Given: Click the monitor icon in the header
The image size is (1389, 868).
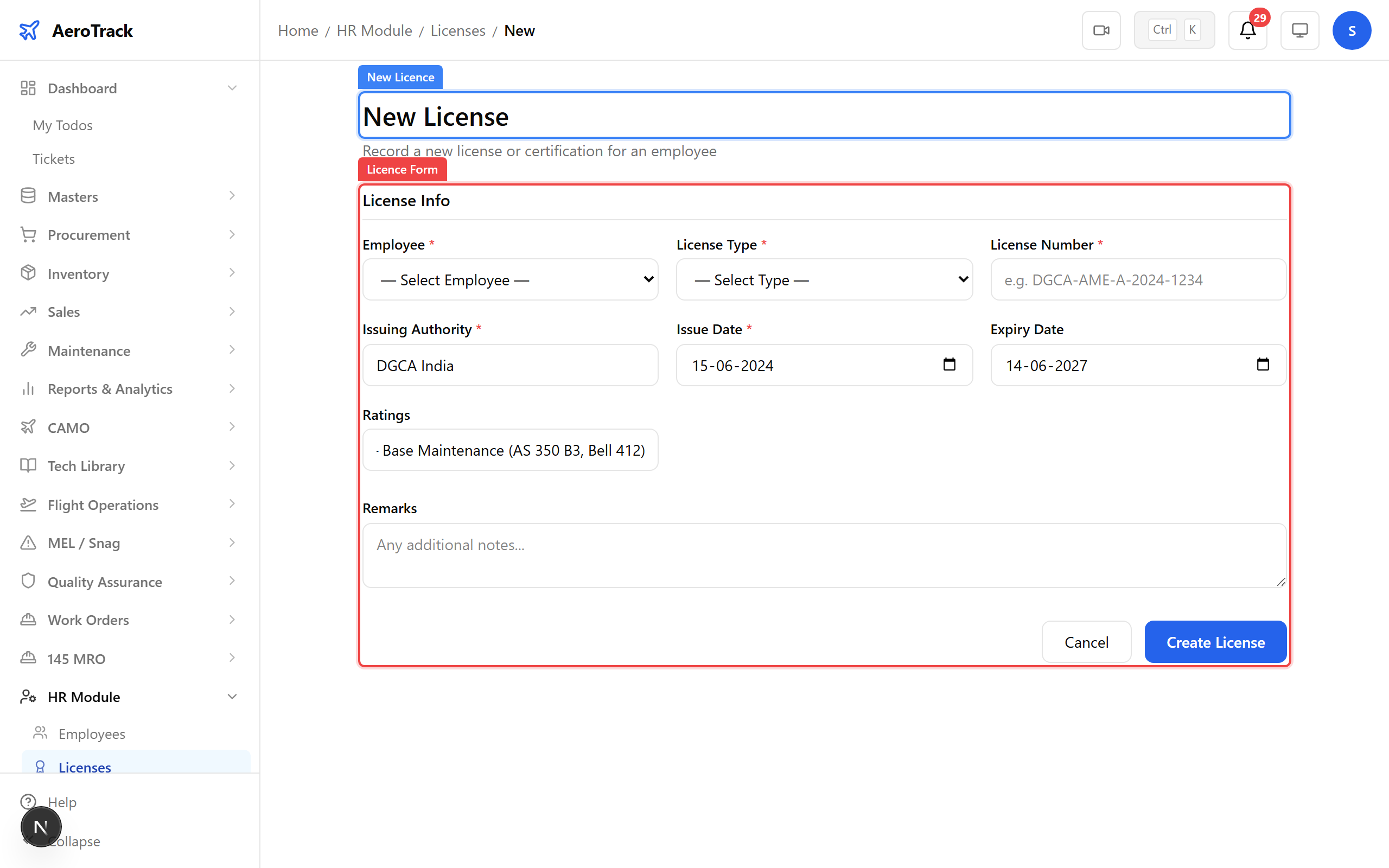Looking at the screenshot, I should click(1299, 30).
